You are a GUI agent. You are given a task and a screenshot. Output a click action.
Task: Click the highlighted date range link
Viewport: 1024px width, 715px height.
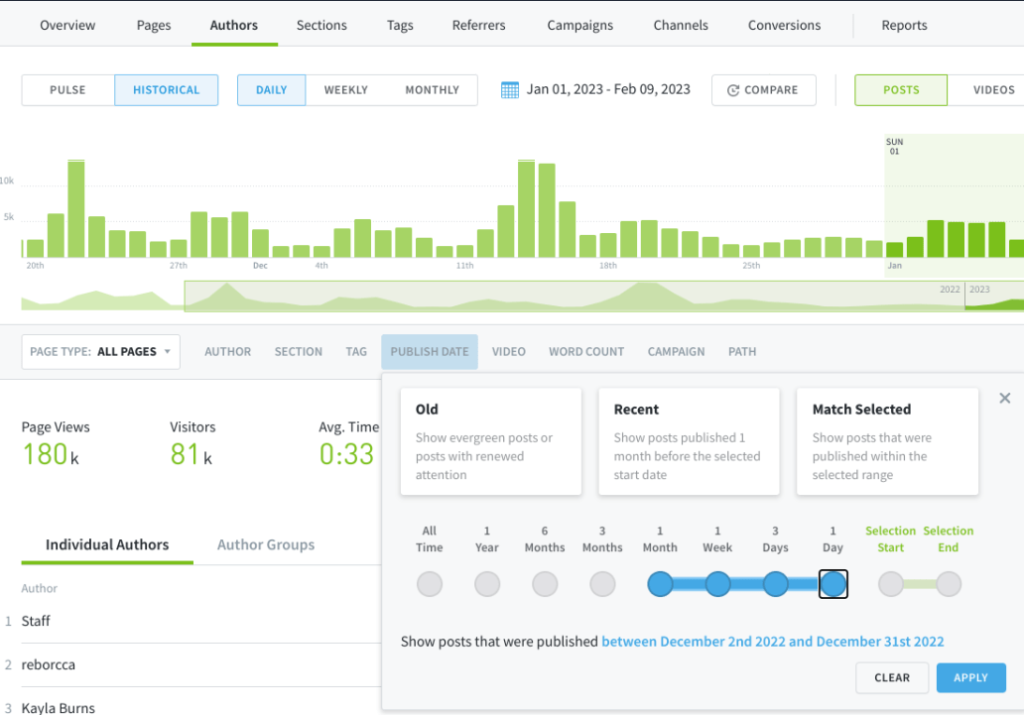pos(772,642)
